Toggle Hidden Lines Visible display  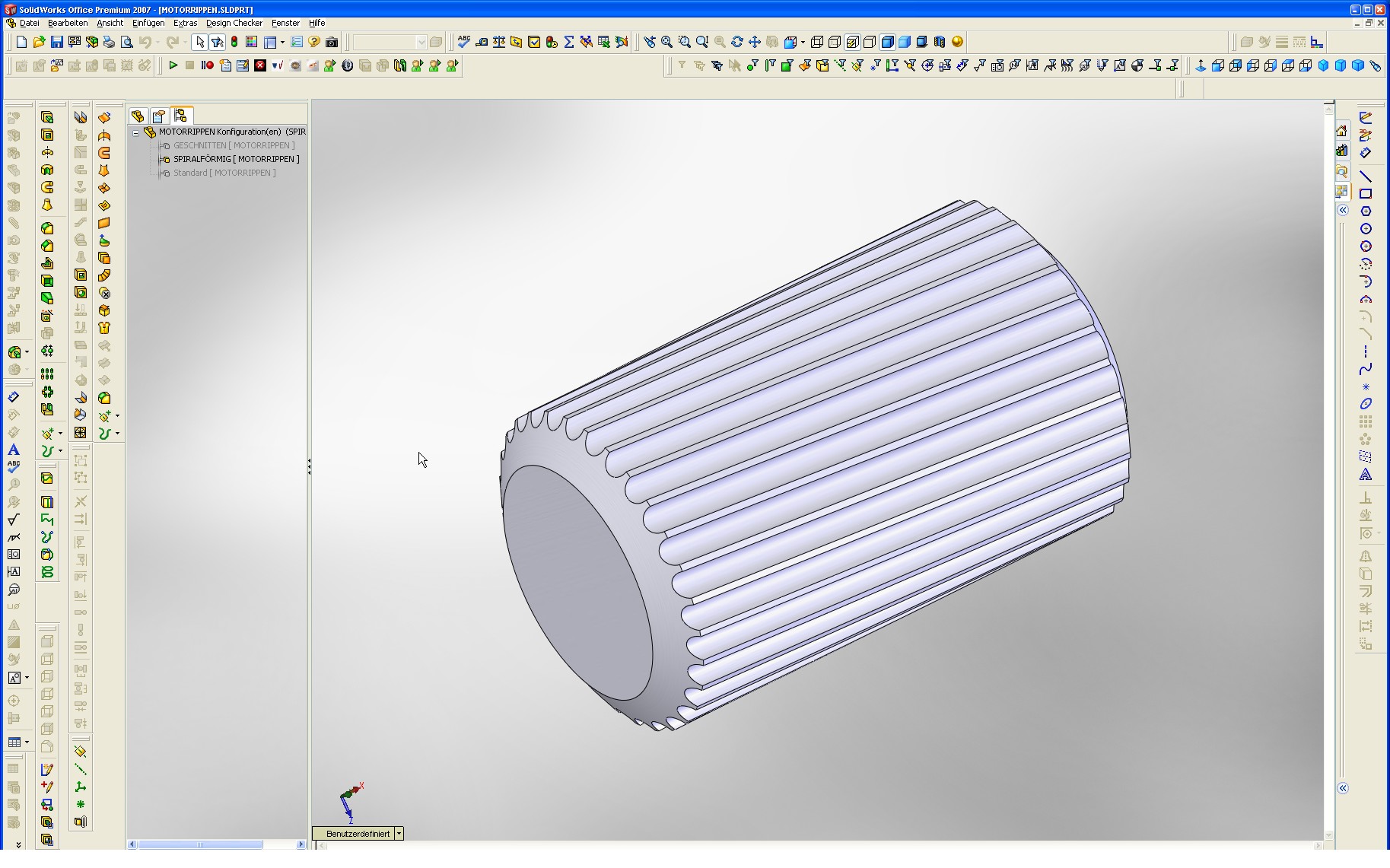835,42
